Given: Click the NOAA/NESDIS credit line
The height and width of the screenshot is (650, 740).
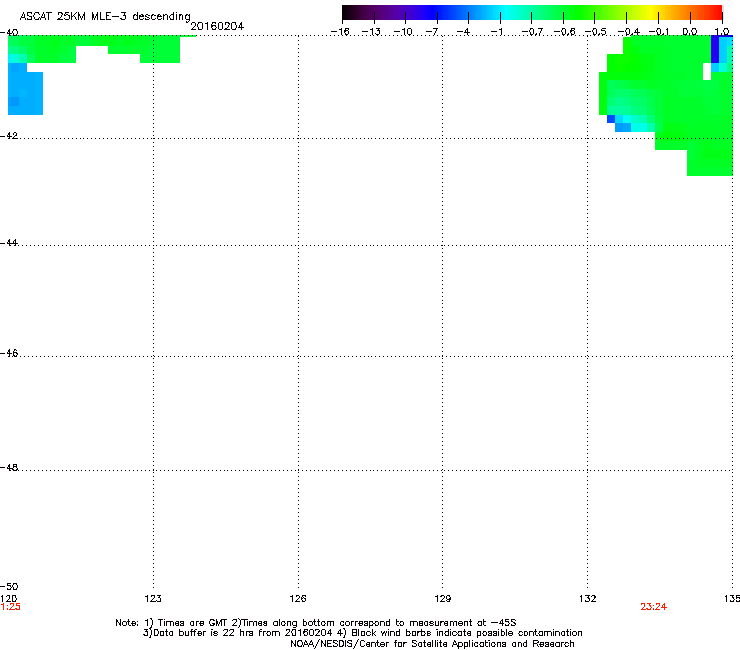Looking at the screenshot, I should tap(432, 644).
